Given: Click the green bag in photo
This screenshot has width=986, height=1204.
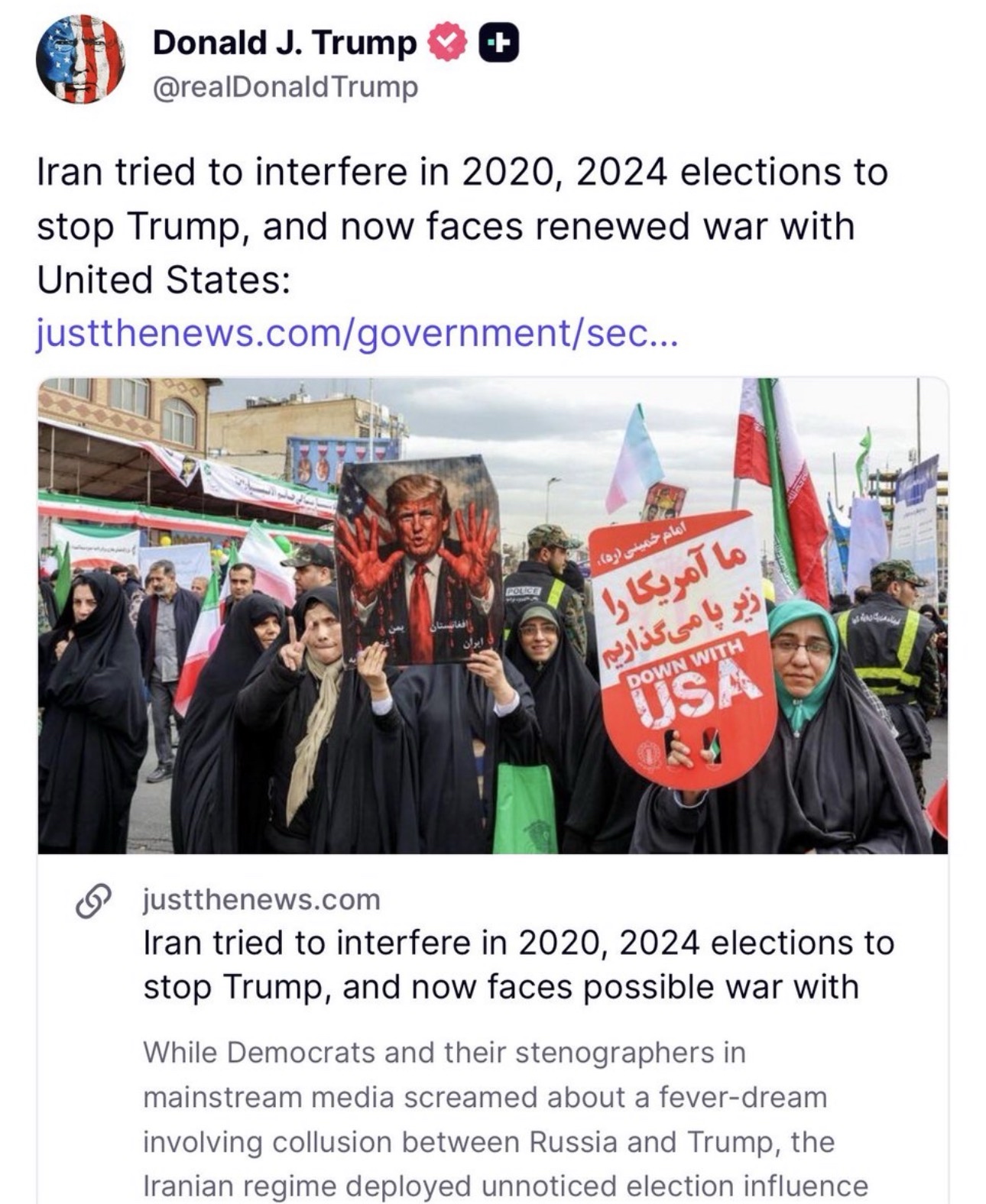Looking at the screenshot, I should click(x=524, y=807).
